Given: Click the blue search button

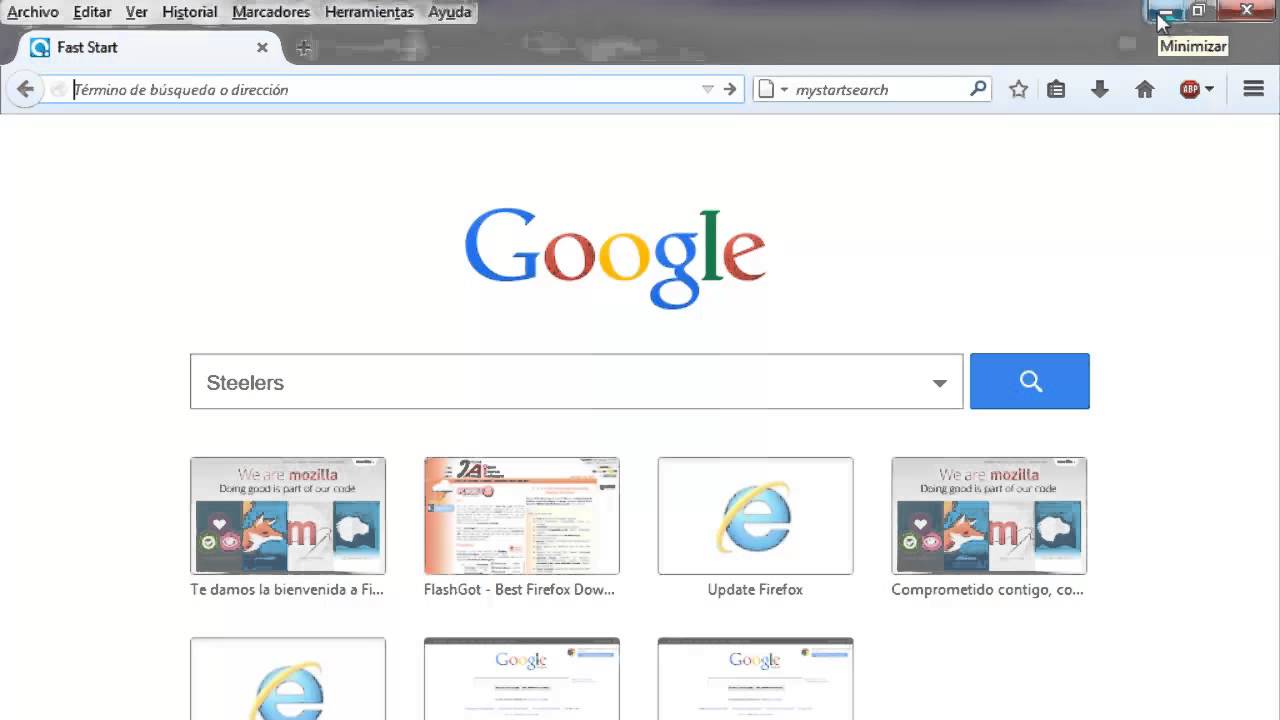Looking at the screenshot, I should tap(1029, 381).
